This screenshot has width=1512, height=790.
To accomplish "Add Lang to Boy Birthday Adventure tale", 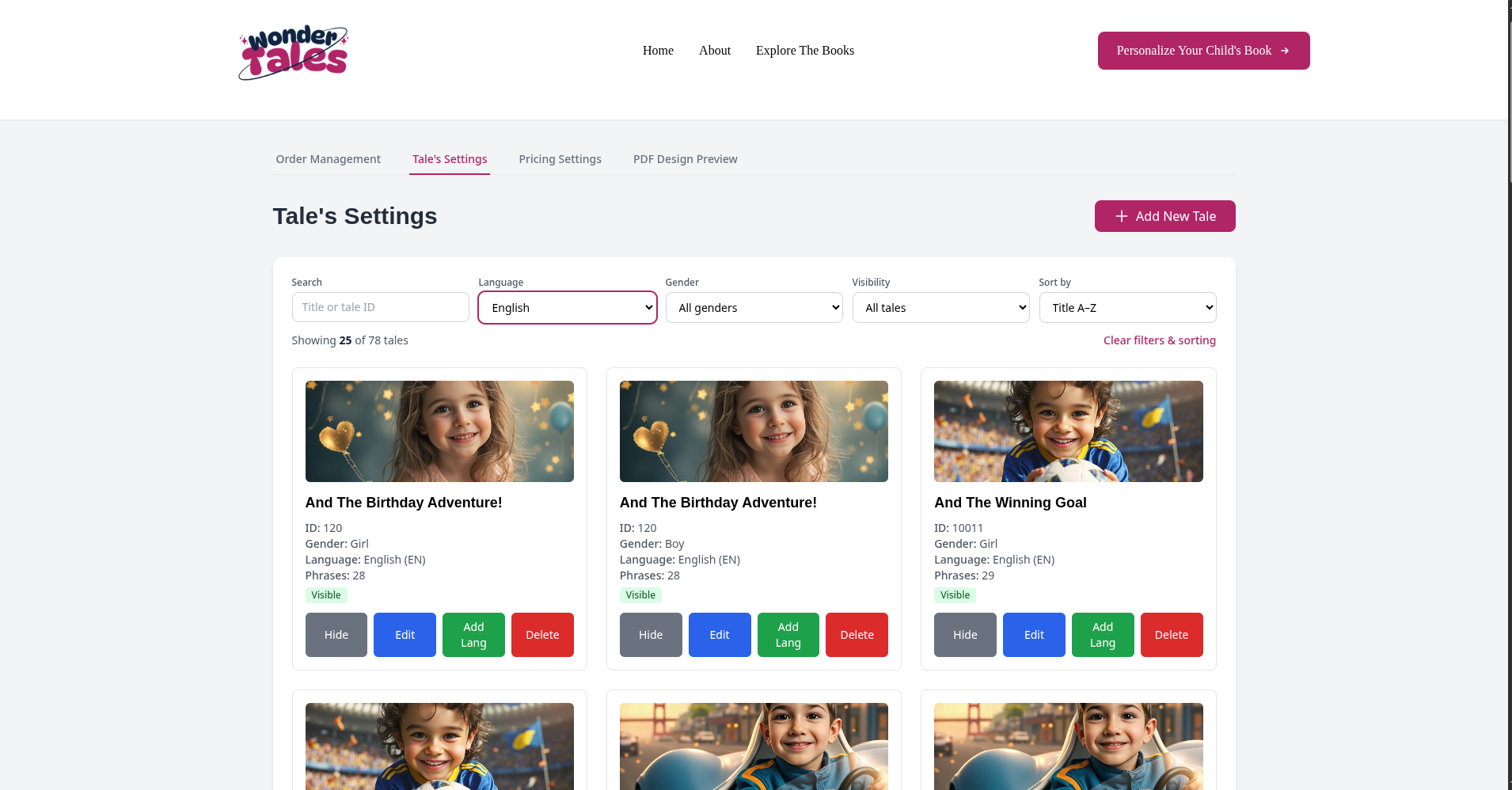I will [788, 635].
